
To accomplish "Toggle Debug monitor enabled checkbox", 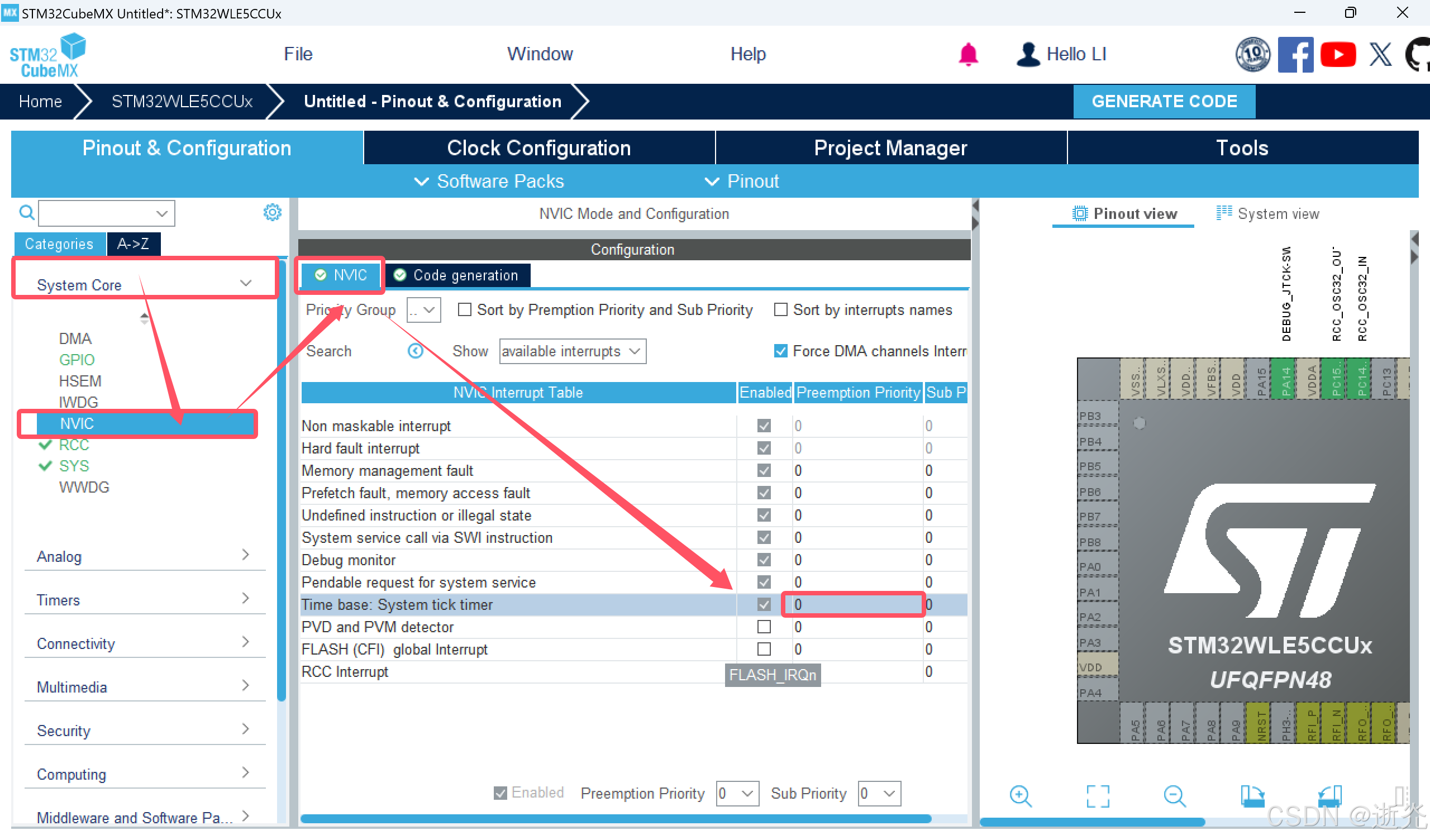I will [764, 560].
